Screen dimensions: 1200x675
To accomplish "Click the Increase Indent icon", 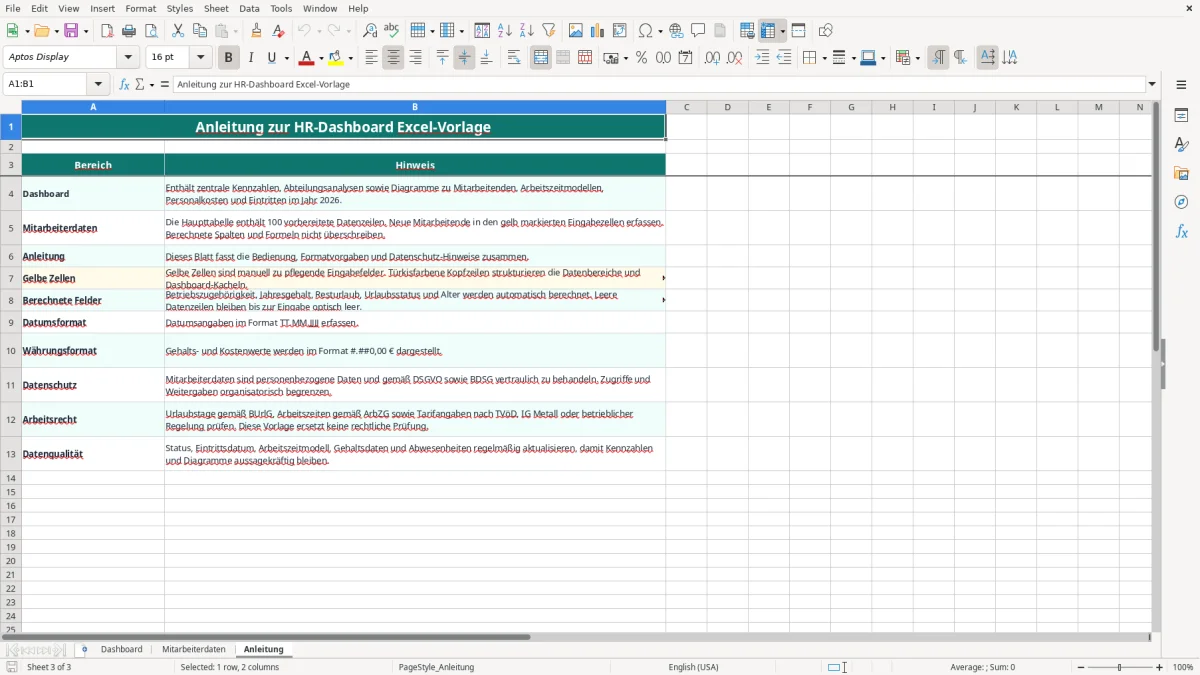I will [x=762, y=58].
